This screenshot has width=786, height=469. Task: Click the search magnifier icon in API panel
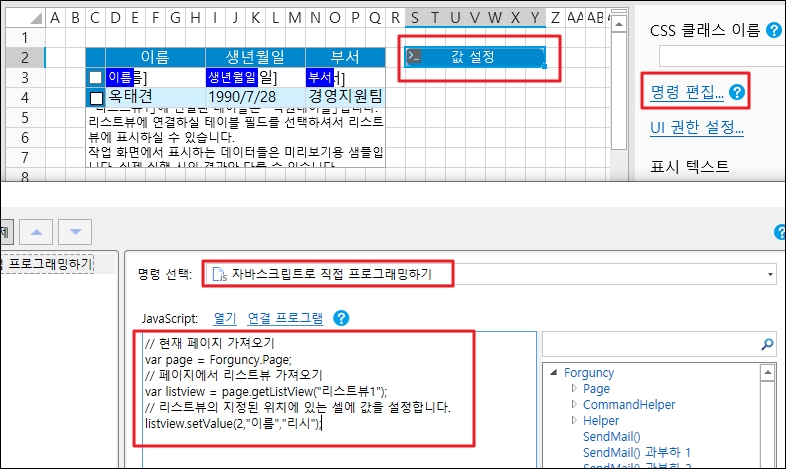768,345
